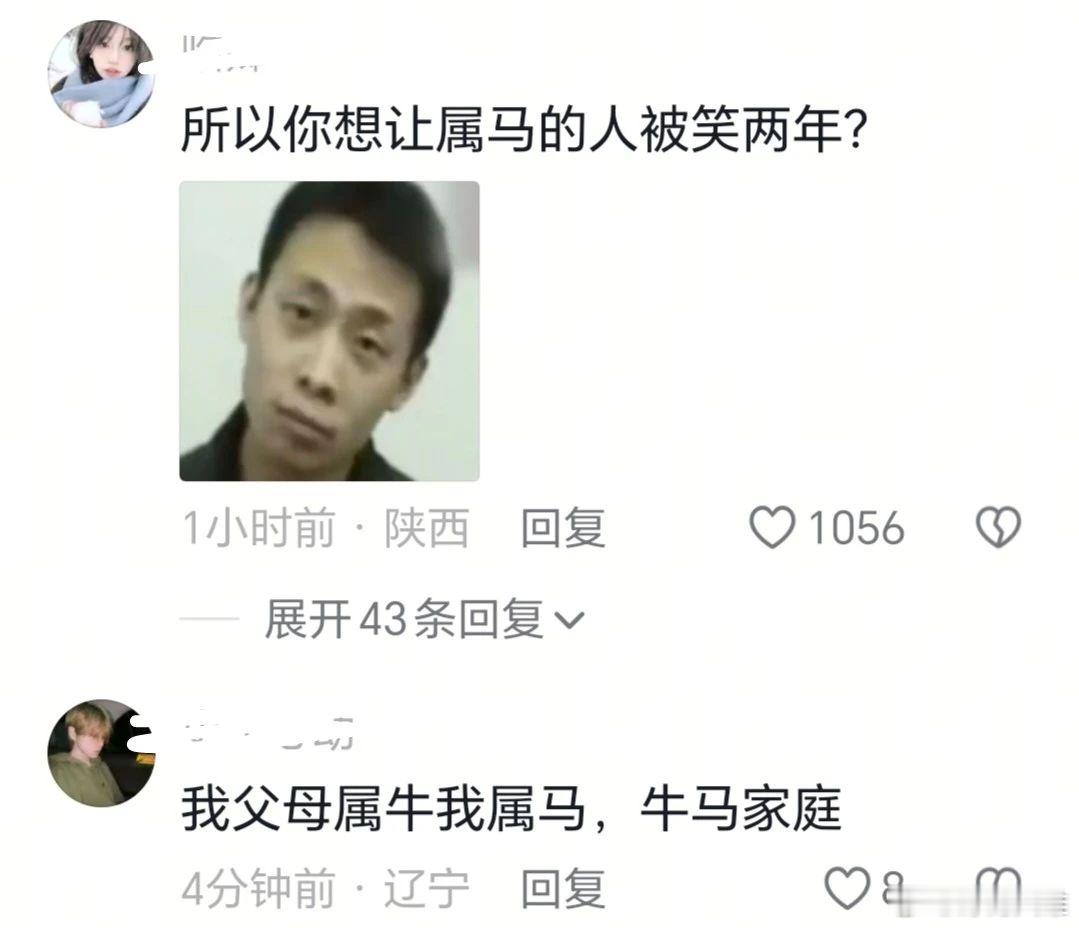1079x928 pixels.
Task: Click chevron next to 展开43条回复
Action: point(570,621)
